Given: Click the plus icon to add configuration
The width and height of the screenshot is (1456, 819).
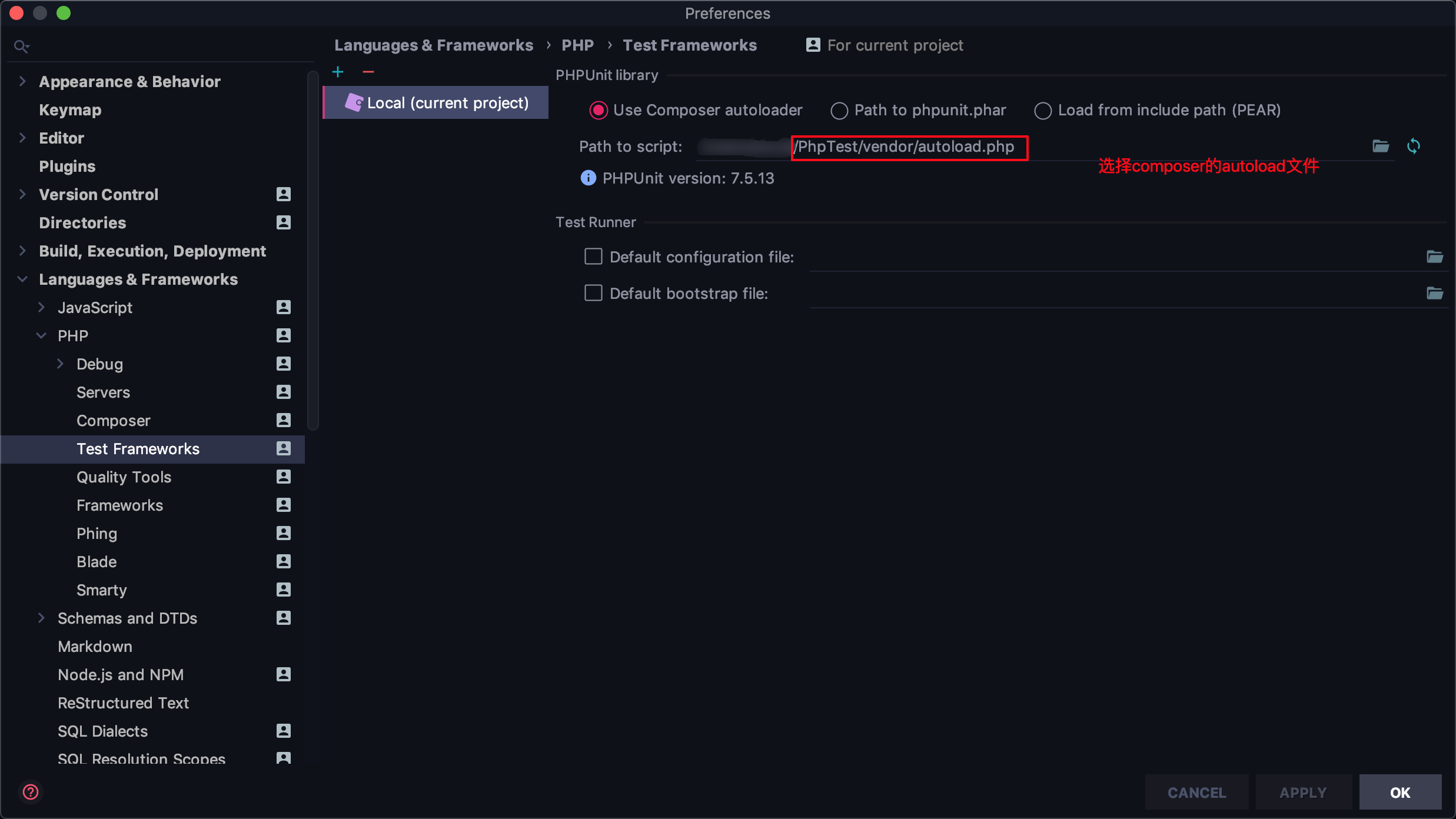Looking at the screenshot, I should (338, 72).
